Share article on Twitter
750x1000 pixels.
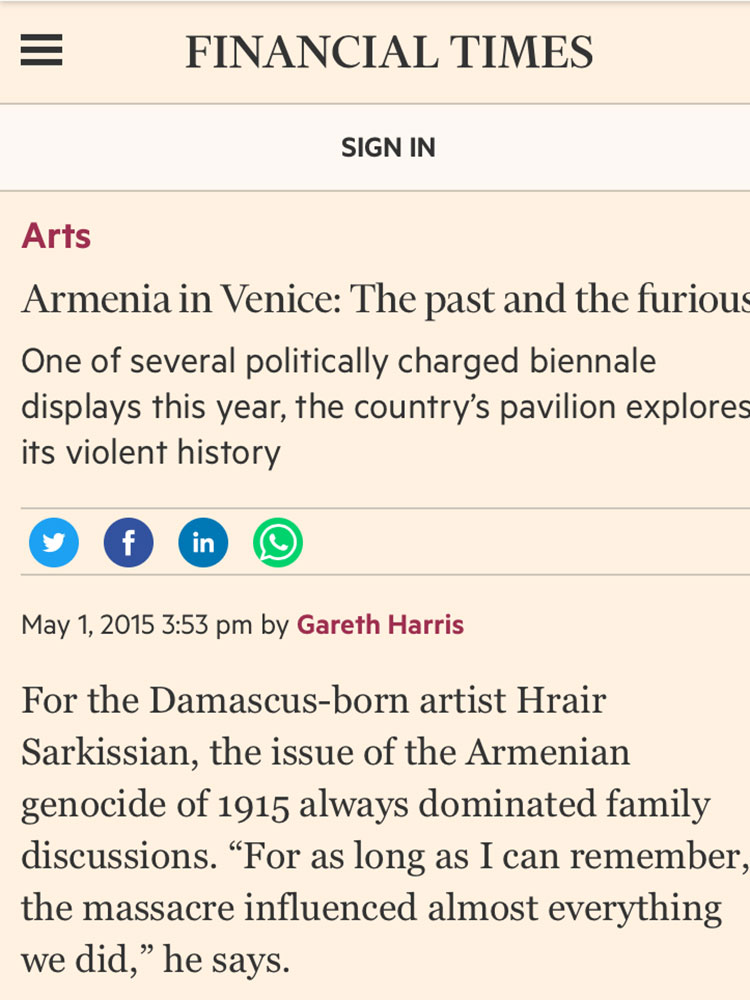pyautogui.click(x=54, y=543)
